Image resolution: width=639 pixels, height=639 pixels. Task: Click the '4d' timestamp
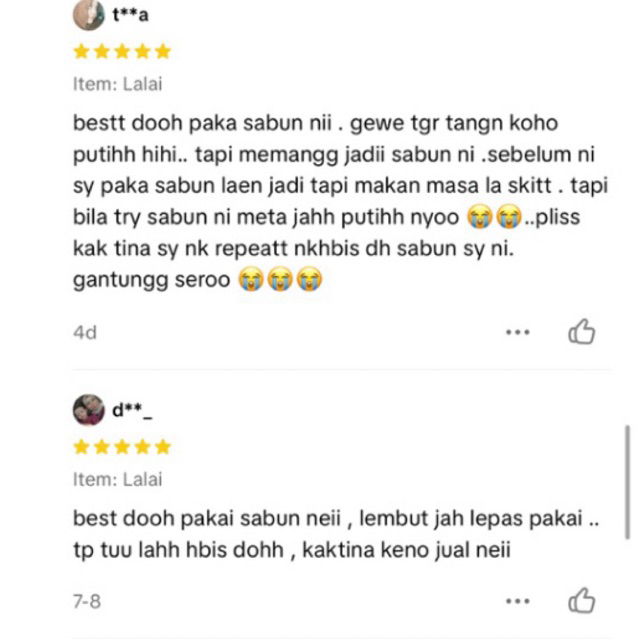tap(85, 333)
